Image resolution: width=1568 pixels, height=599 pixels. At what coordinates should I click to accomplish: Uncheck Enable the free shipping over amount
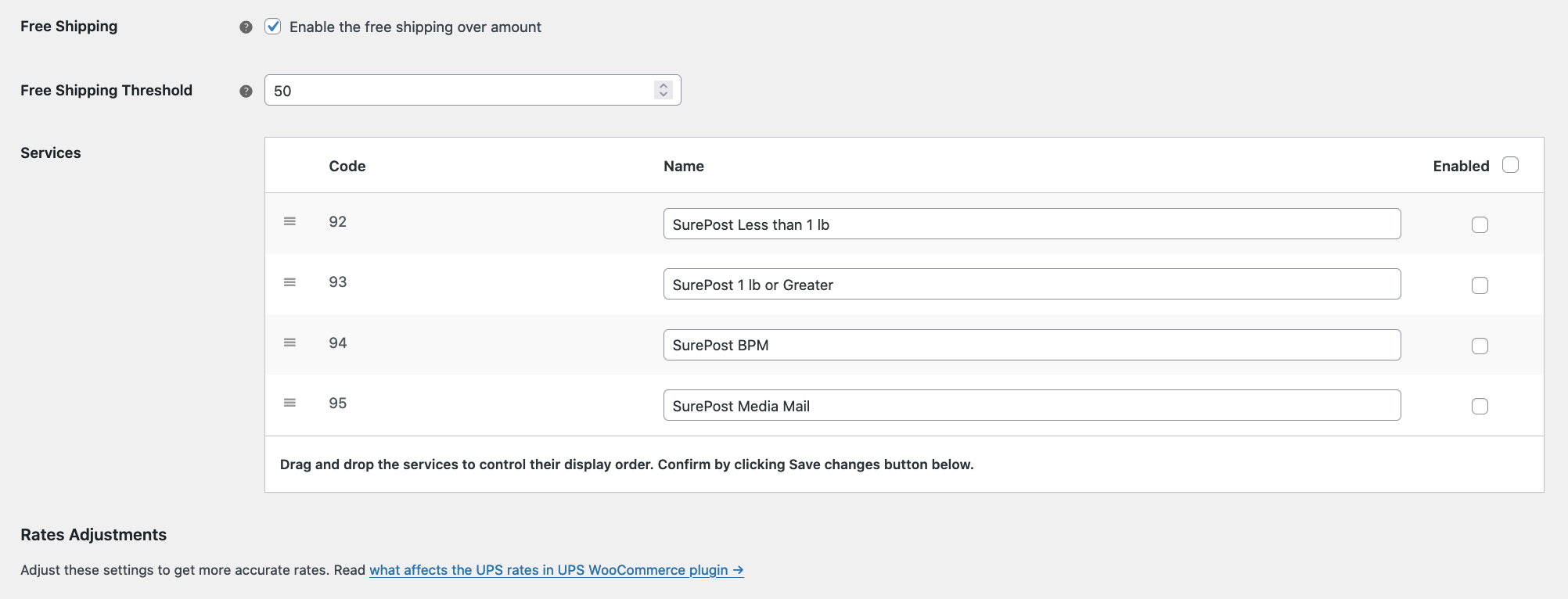coord(273,27)
